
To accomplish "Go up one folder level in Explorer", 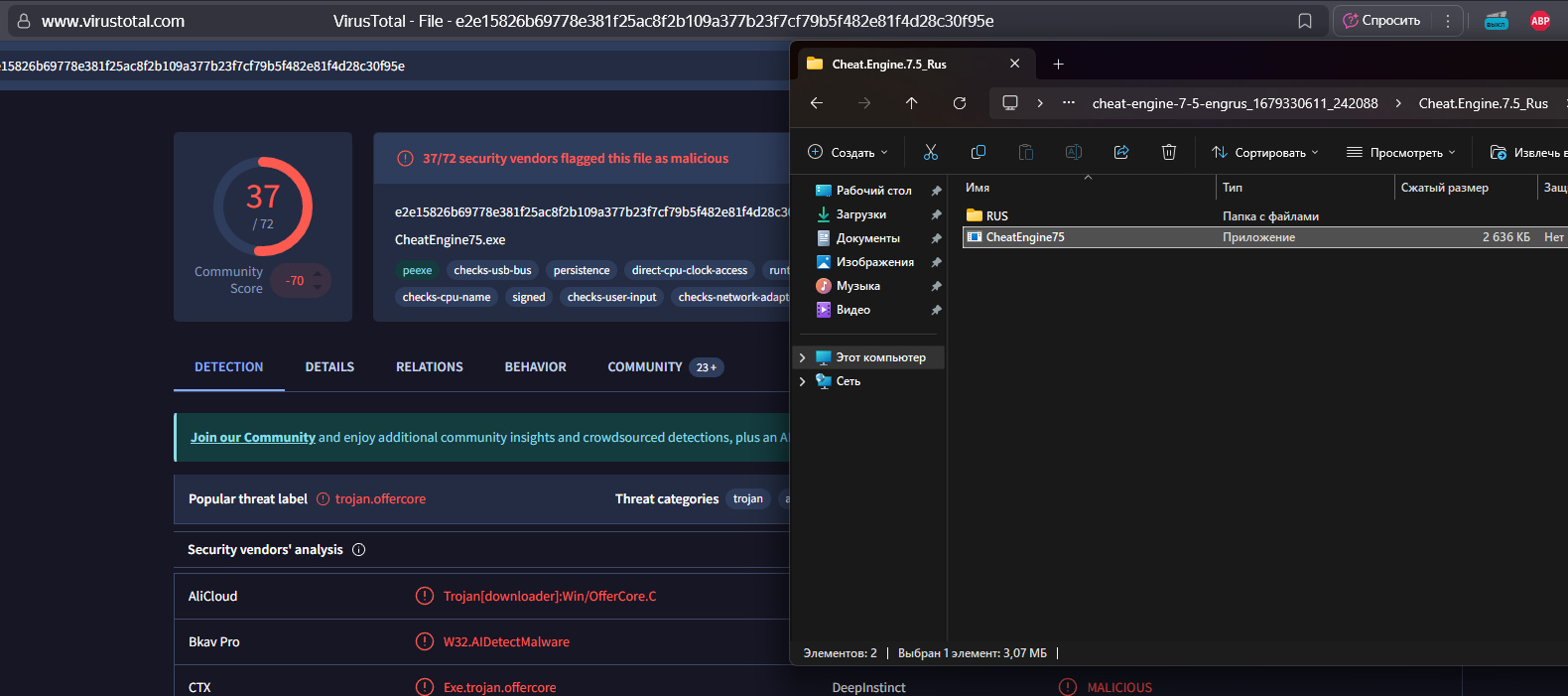I will [911, 103].
